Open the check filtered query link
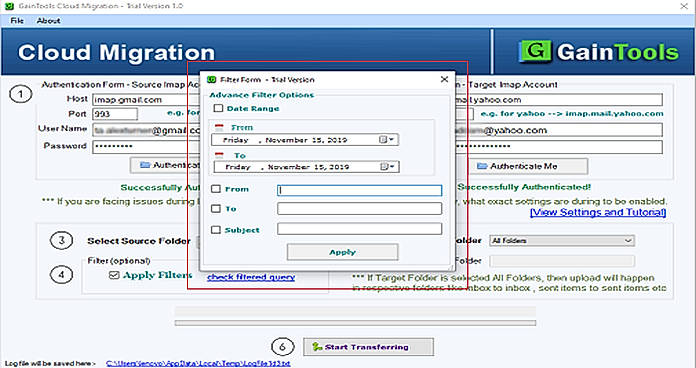The height and width of the screenshot is (368, 696). [251, 277]
